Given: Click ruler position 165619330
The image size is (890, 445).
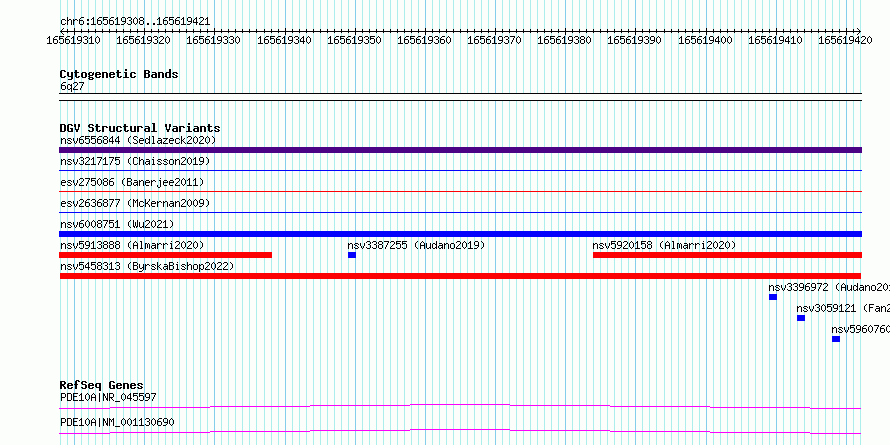Looking at the screenshot, I should (213, 40).
